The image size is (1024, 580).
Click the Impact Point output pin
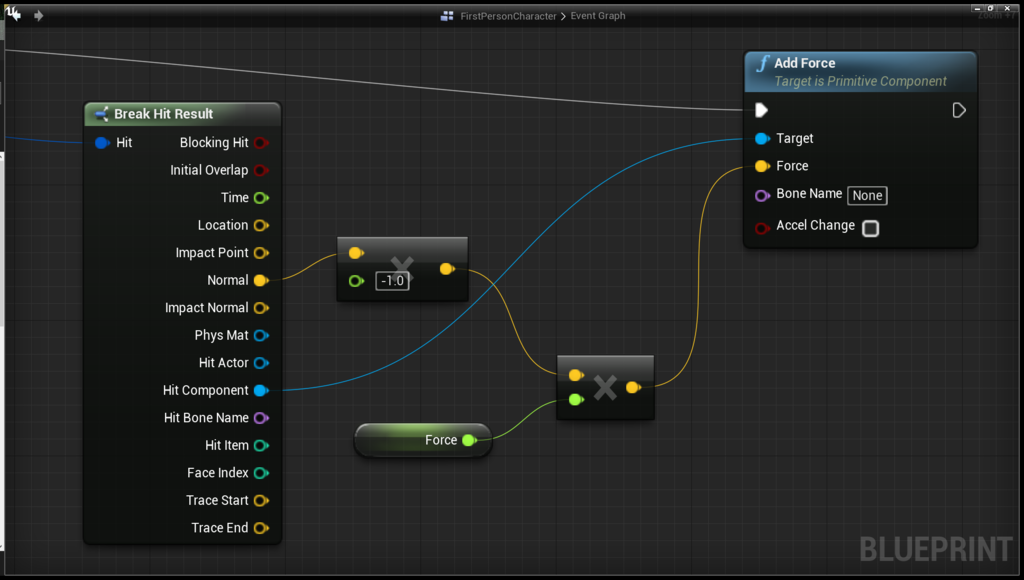tap(261, 253)
